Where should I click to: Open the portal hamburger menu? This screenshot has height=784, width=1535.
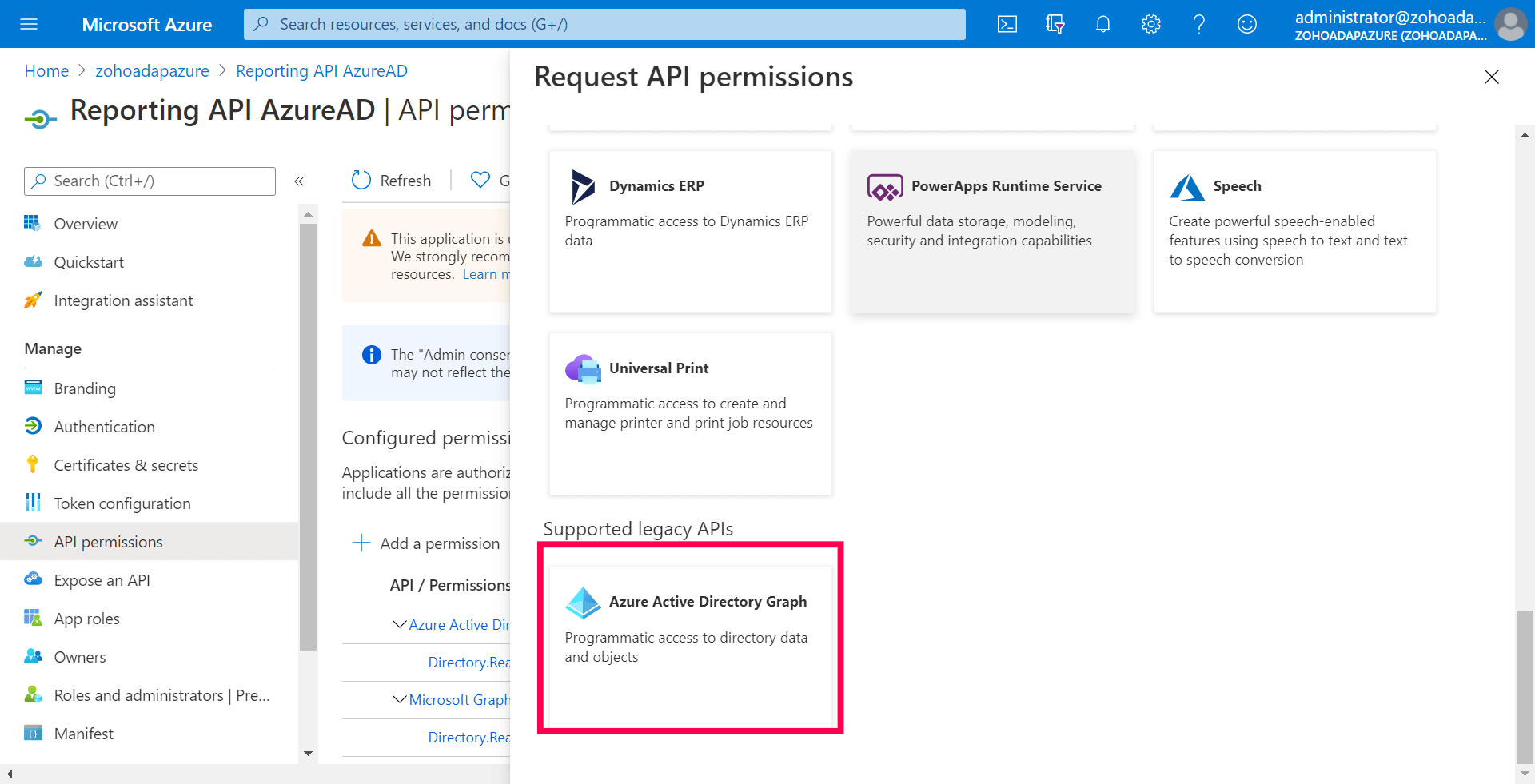click(x=29, y=24)
